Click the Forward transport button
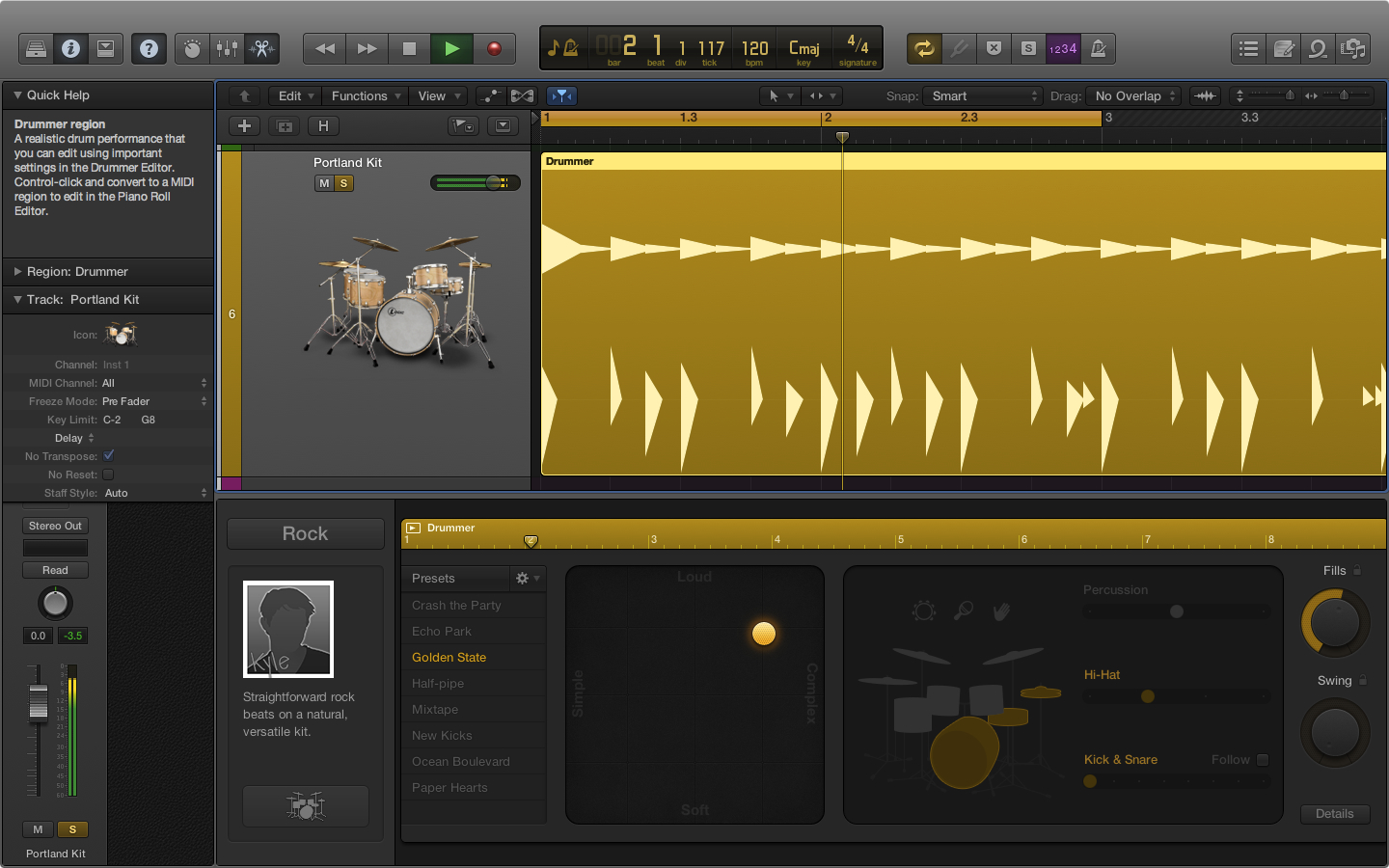 tap(368, 48)
